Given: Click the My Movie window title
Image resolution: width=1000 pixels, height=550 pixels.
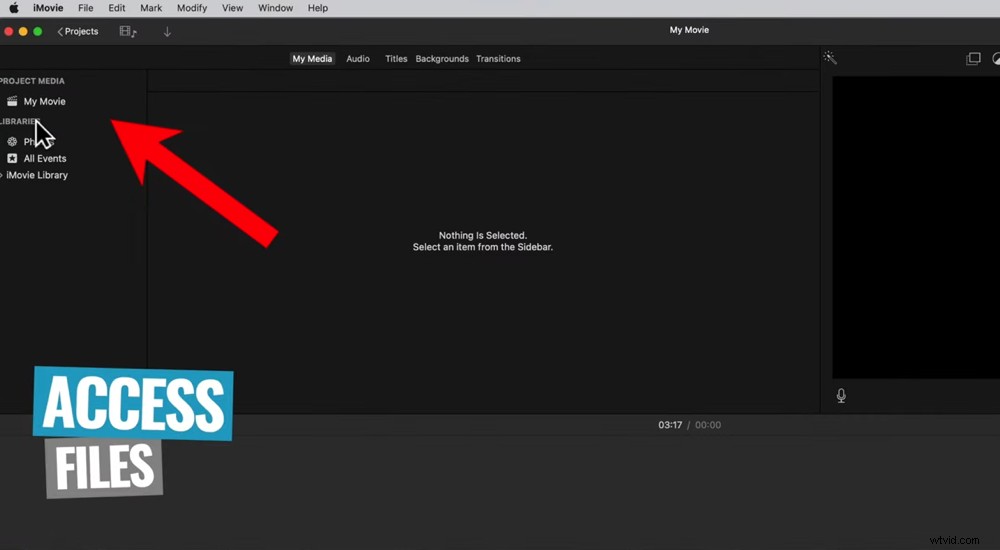Looking at the screenshot, I should pos(689,30).
